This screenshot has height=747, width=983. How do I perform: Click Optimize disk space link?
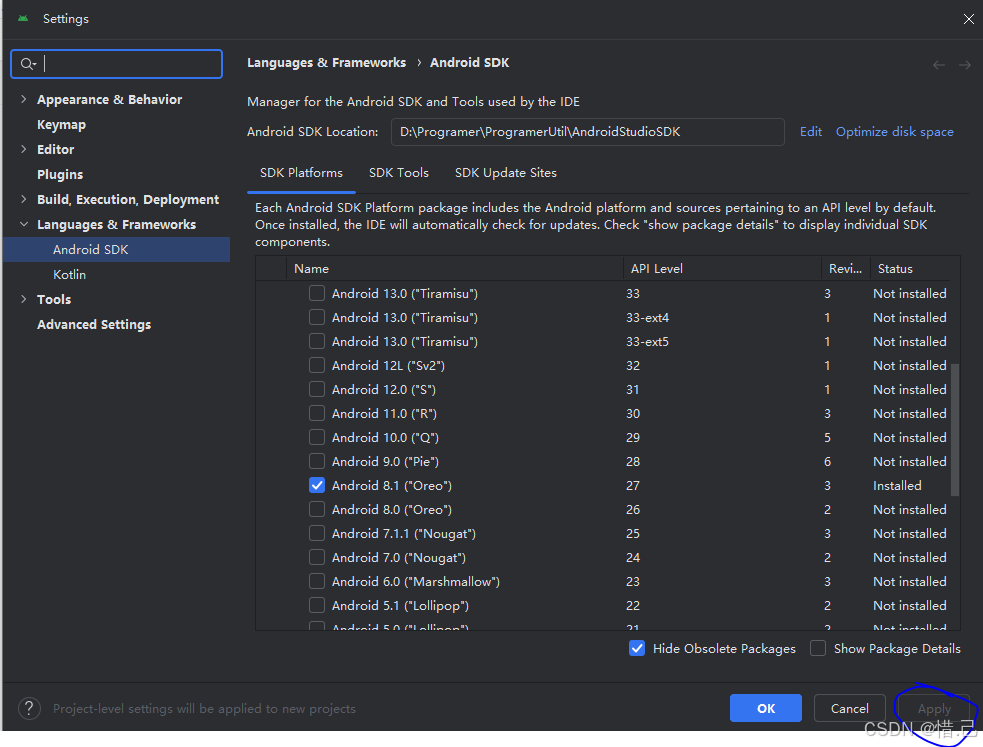pos(895,132)
